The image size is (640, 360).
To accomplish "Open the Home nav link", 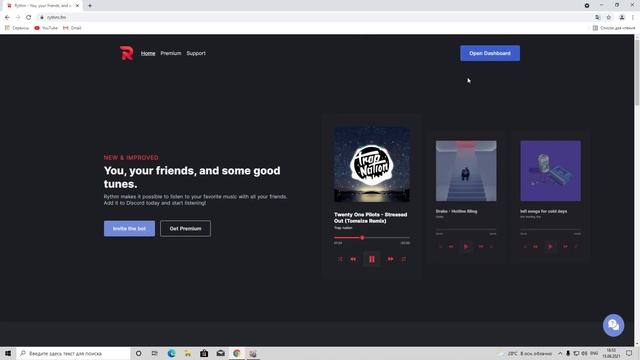I will (148, 53).
